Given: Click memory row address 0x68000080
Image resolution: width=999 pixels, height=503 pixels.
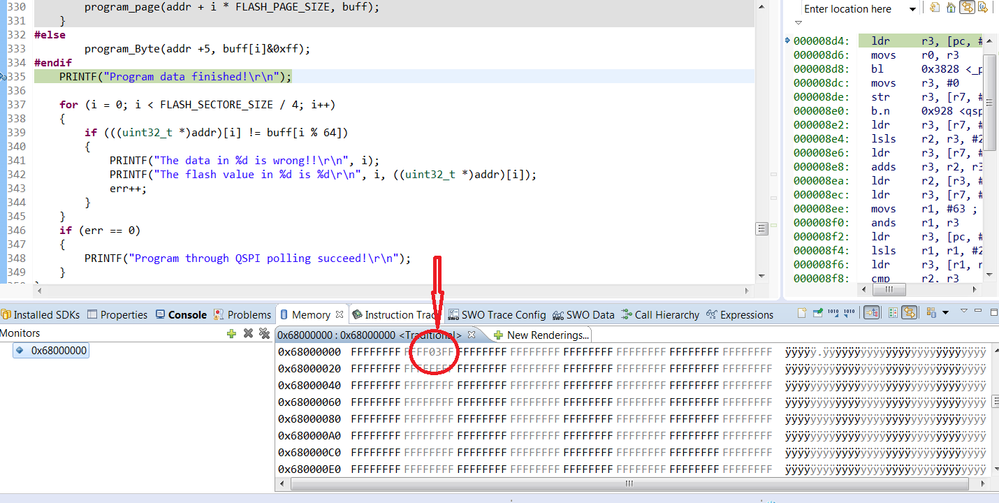Looking at the screenshot, I should click(310, 419).
